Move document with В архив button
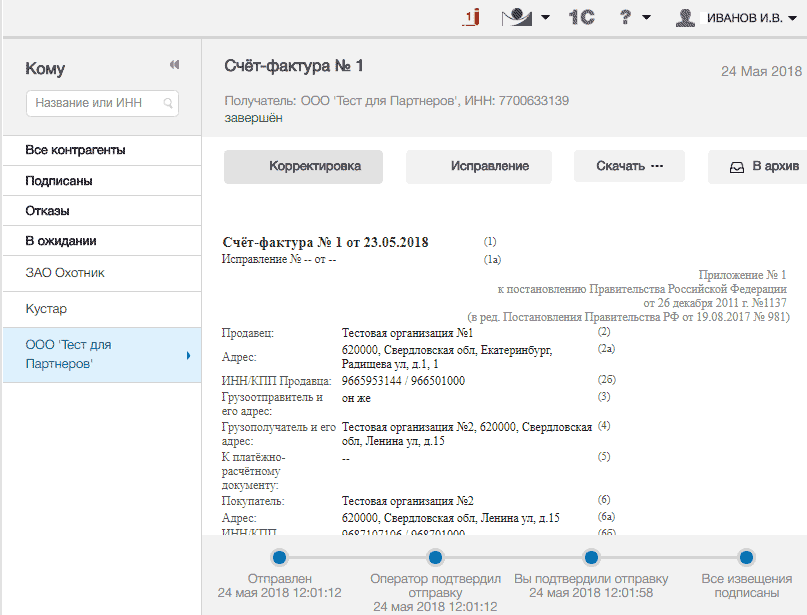Screen dimensions: 807x615 point(758,166)
